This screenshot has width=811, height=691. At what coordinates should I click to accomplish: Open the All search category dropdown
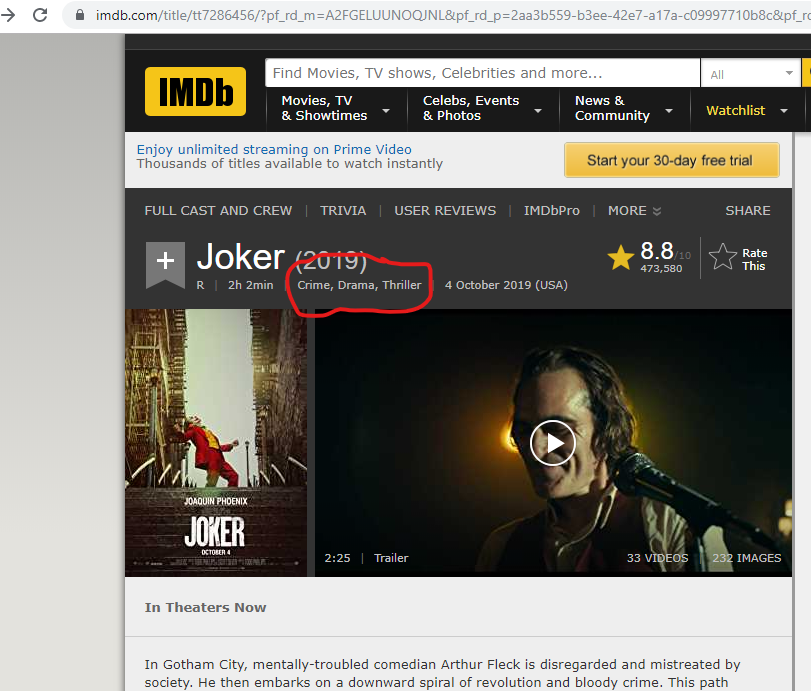(x=750, y=74)
